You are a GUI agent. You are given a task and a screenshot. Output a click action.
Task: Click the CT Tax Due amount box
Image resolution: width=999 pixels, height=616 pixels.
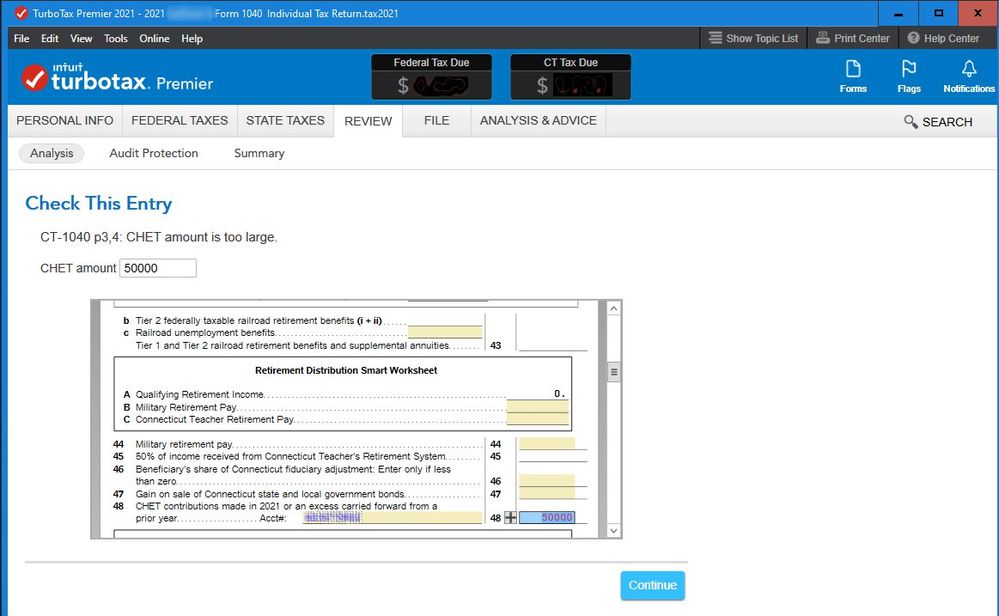click(570, 85)
